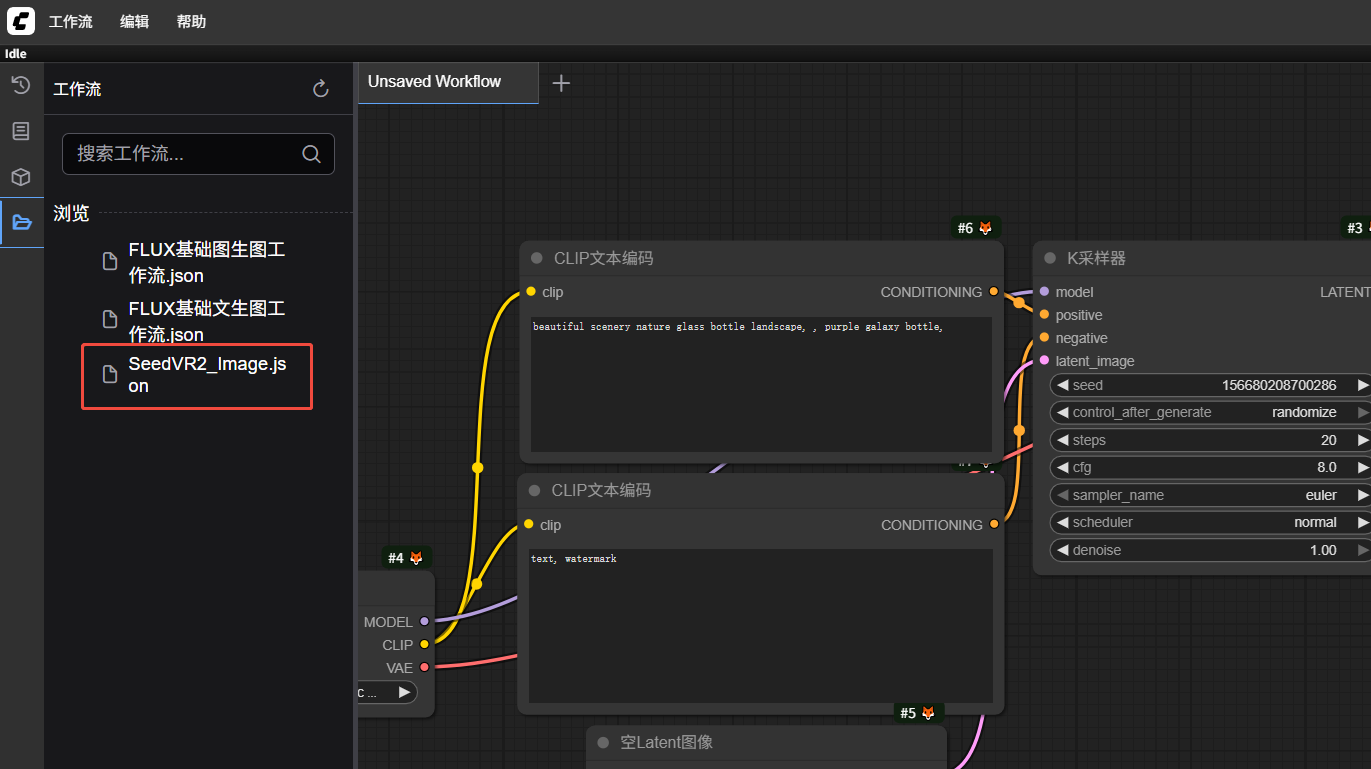Open the 工作流 menu
1371x769 pixels.
tap(71, 21)
